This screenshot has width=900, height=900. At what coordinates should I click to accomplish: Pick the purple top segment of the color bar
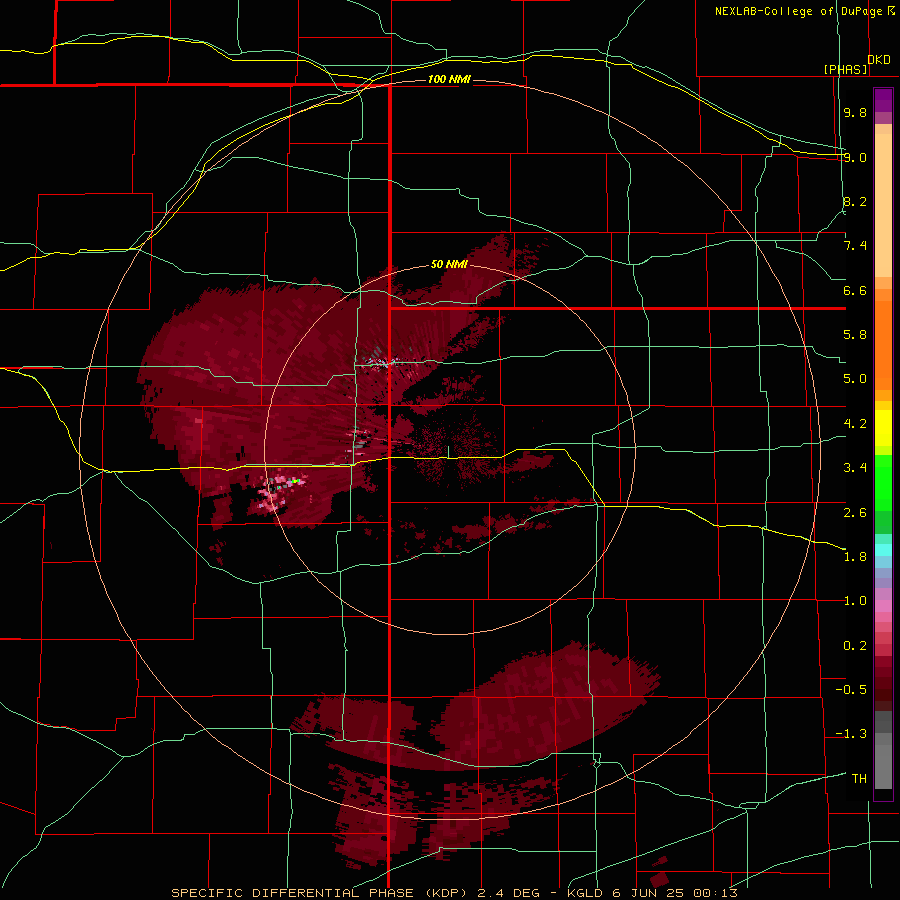click(x=883, y=100)
